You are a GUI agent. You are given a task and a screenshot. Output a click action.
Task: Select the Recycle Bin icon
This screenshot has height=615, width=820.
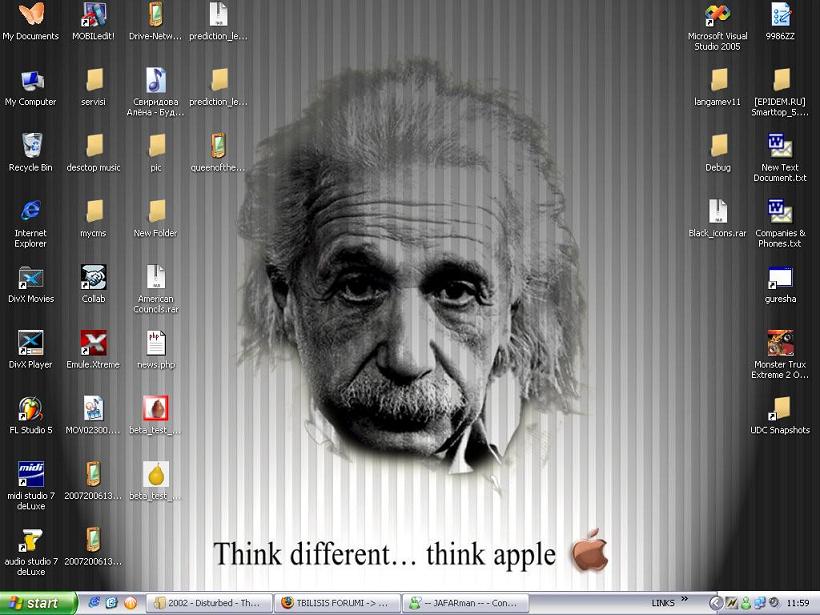pos(31,146)
